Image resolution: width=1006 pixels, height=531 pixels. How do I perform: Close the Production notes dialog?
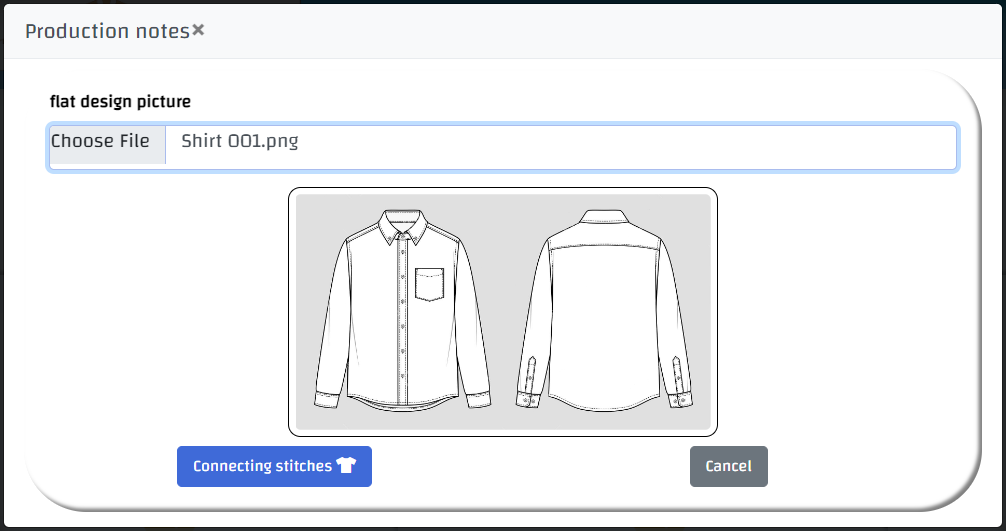pyautogui.click(x=198, y=30)
